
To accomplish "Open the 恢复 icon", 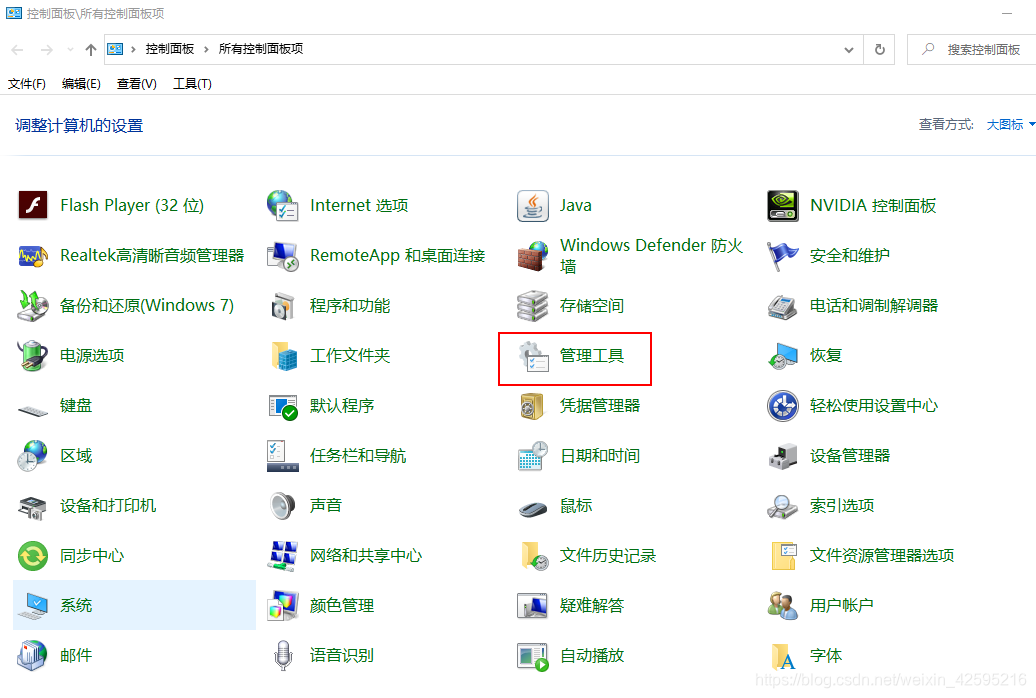I will coord(783,356).
